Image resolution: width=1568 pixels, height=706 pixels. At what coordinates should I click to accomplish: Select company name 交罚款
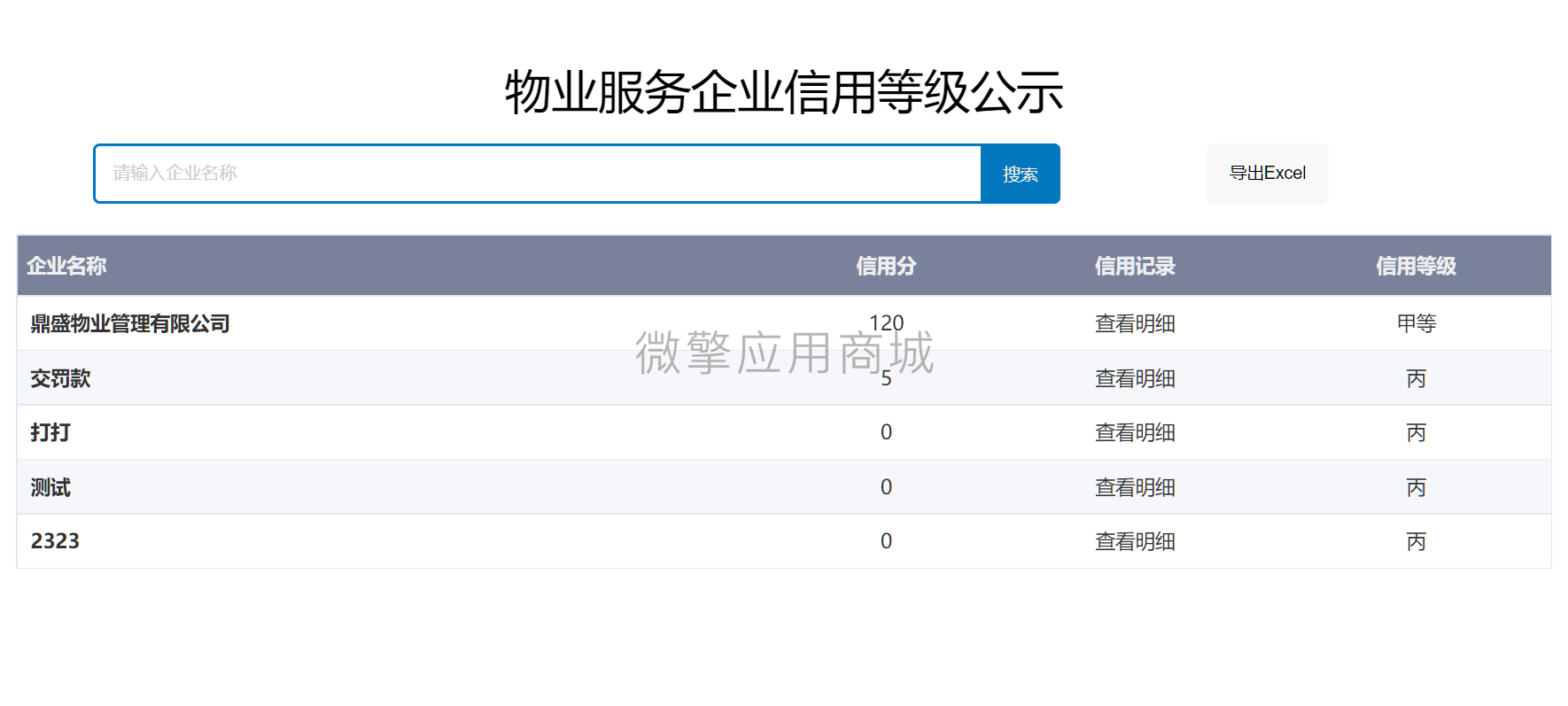pyautogui.click(x=60, y=379)
